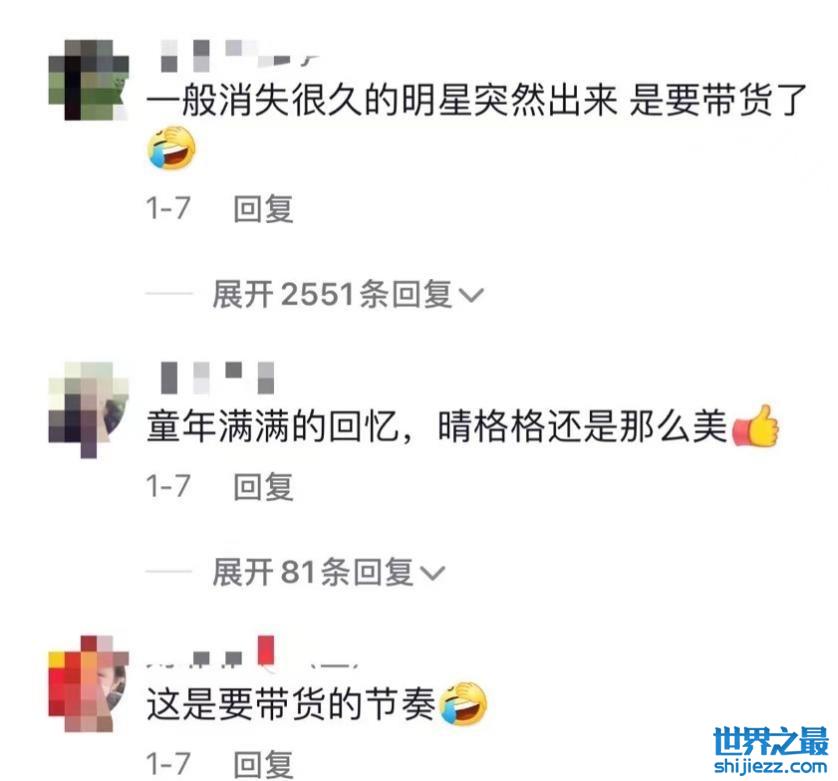Reply to the 童年满满的回忆 comment

click(x=263, y=487)
